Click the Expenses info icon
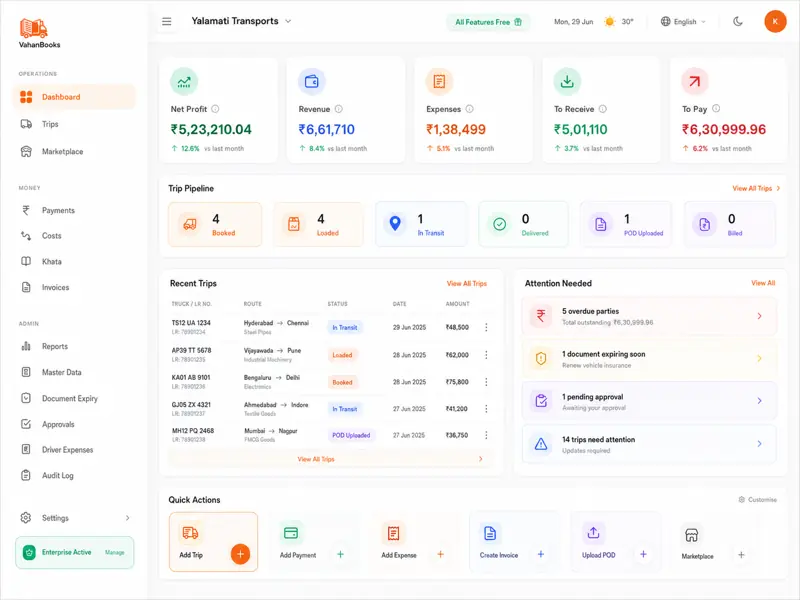This screenshot has height=600, width=800. [x=469, y=109]
